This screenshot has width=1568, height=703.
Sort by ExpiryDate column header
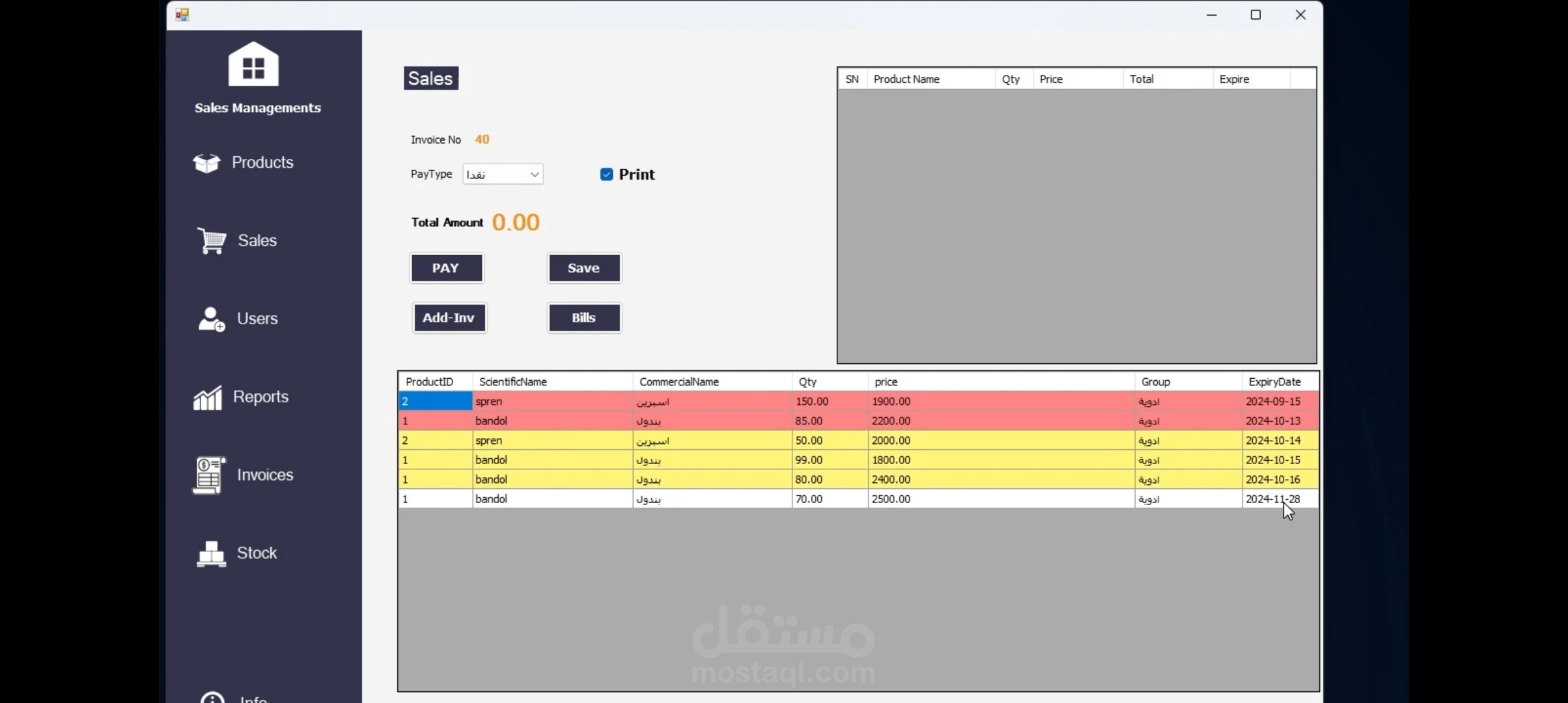(x=1274, y=382)
